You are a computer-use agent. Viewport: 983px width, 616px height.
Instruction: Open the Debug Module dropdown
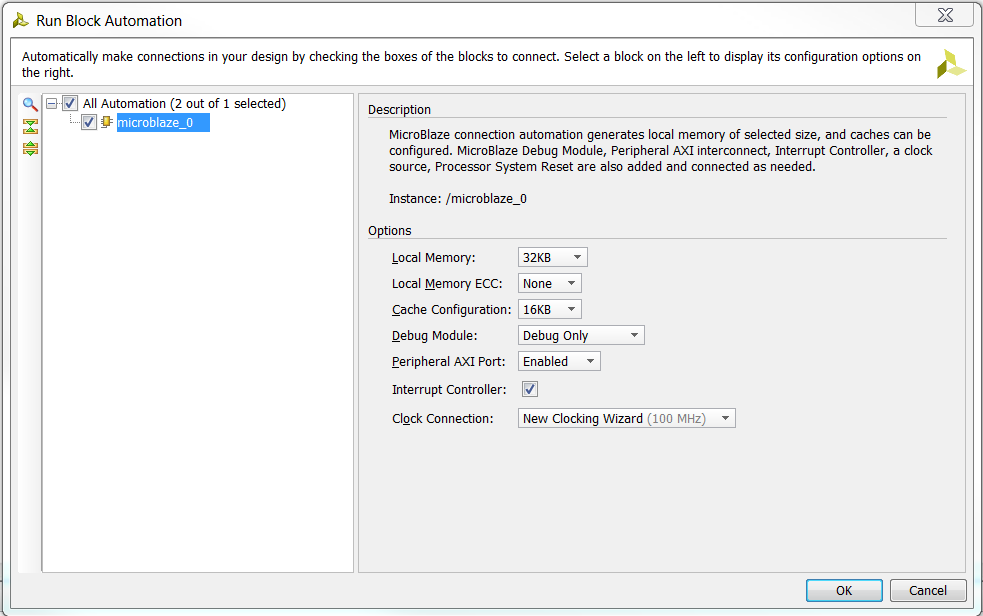point(581,335)
